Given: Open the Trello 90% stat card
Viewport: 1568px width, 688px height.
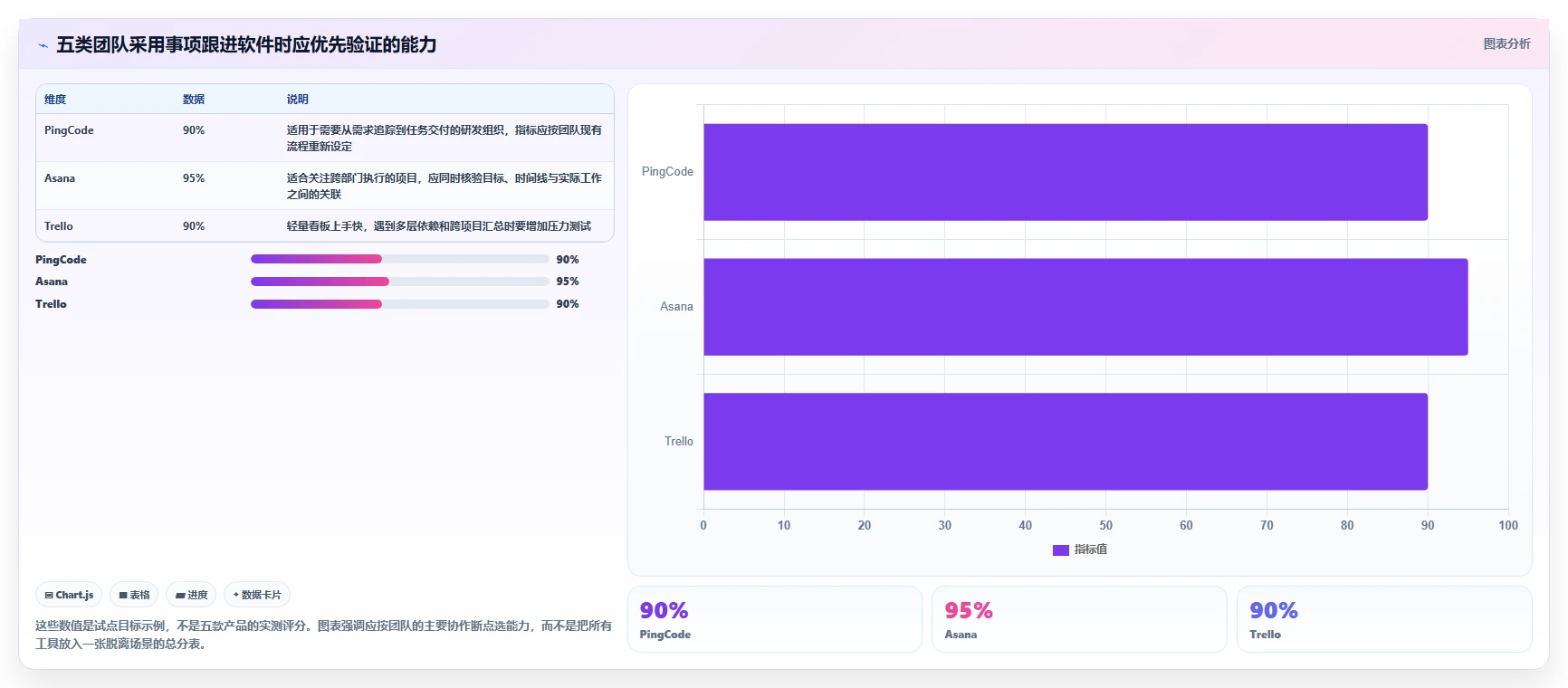Looking at the screenshot, I should tap(1384, 619).
